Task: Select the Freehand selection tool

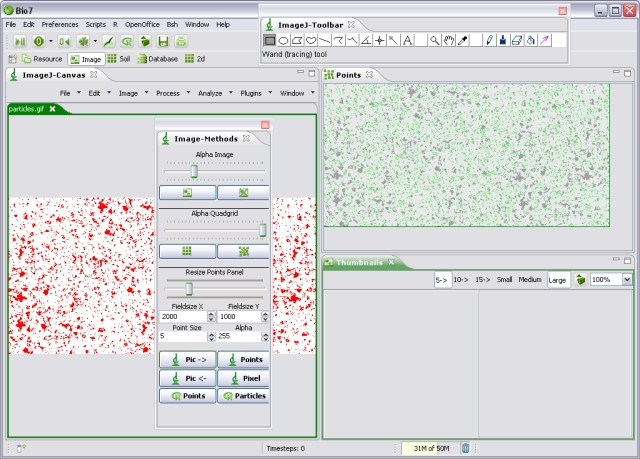Action: pyautogui.click(x=311, y=40)
